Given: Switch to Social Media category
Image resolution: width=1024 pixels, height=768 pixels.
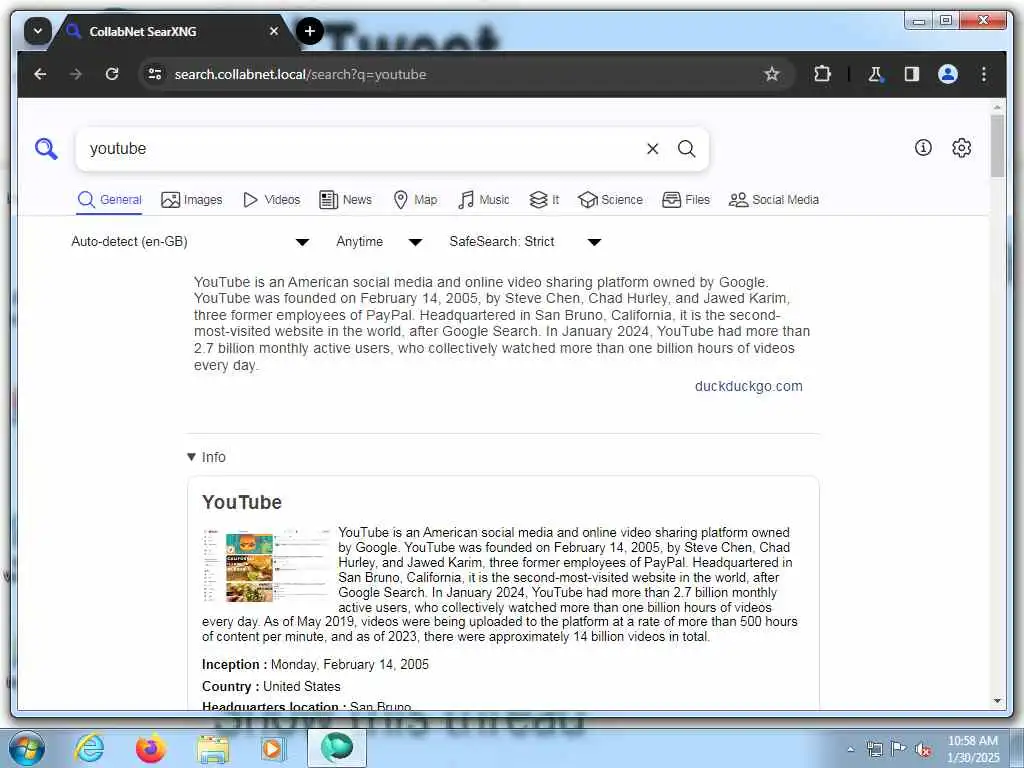Looking at the screenshot, I should (774, 200).
